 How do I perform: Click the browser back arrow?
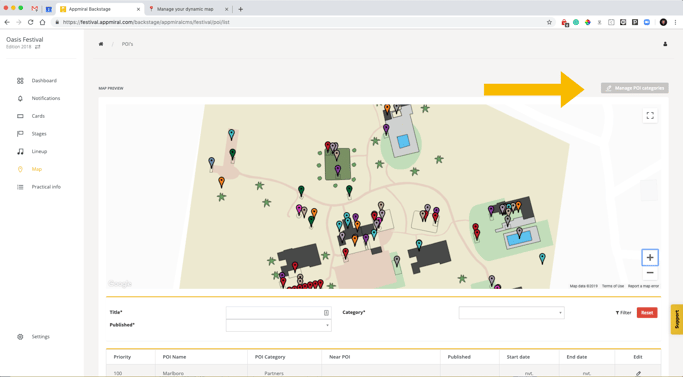7,22
